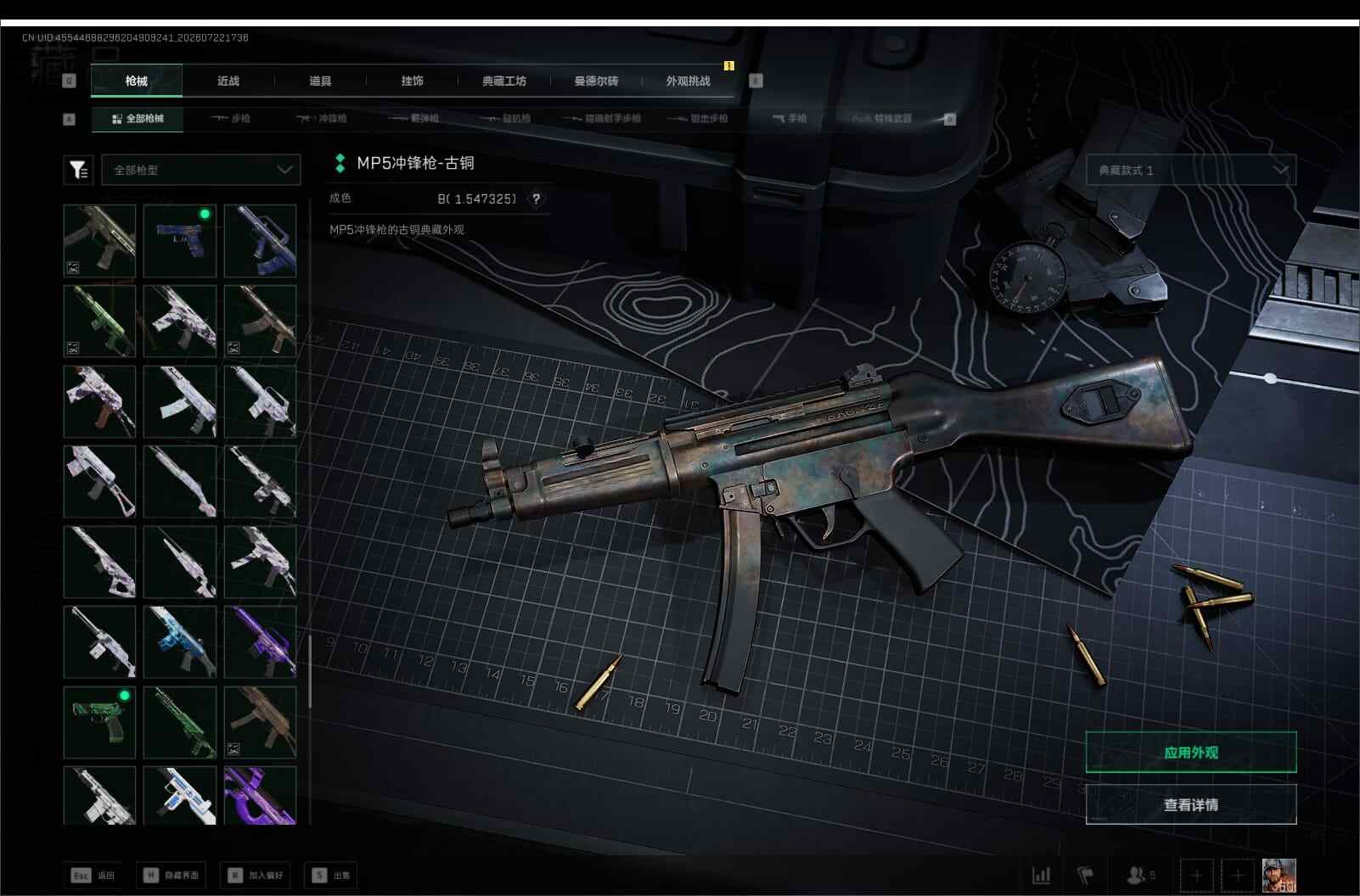Image resolution: width=1360 pixels, height=896 pixels.
Task: Select the purple rifle skin thumbnail
Action: click(260, 641)
